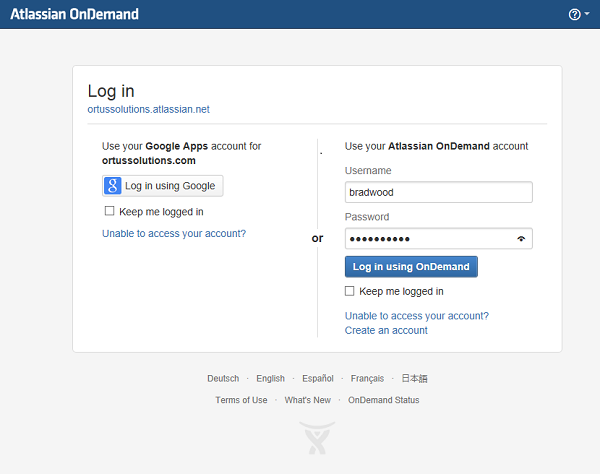Click Unable to access your account under OnDemand
The width and height of the screenshot is (600, 474).
[x=417, y=316]
